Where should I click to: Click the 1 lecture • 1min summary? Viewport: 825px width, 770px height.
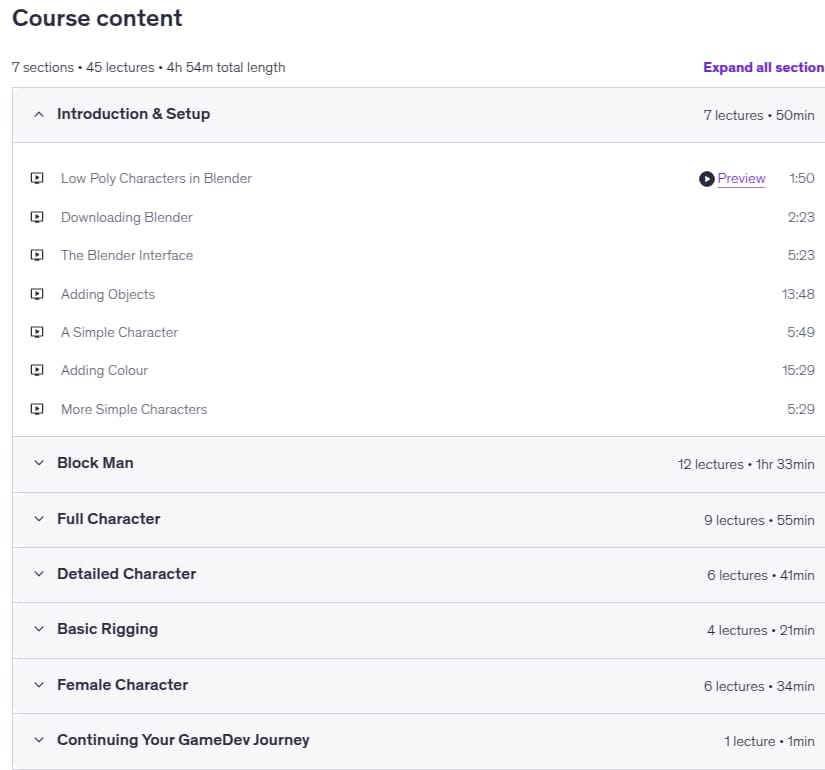(769, 742)
